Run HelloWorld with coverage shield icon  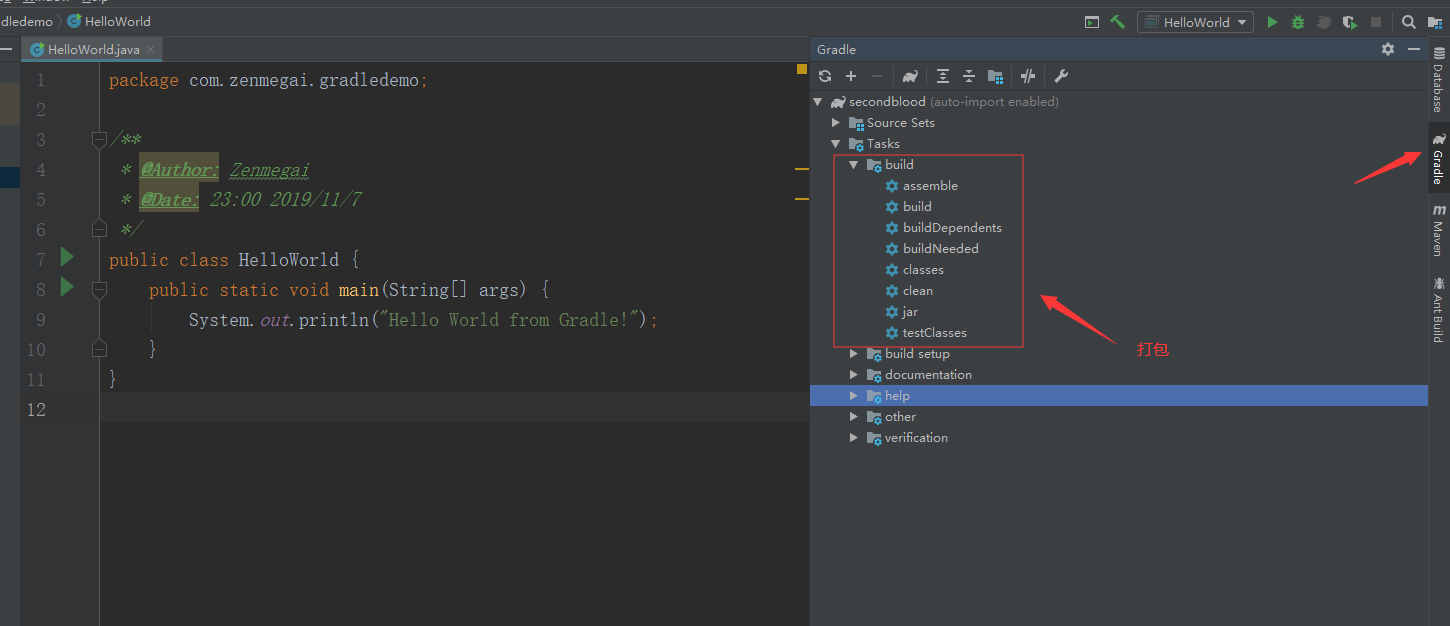[x=1350, y=22]
